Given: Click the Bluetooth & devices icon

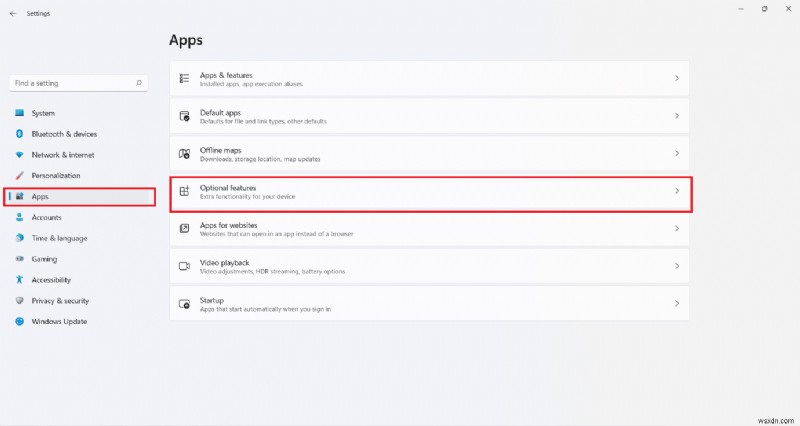Looking at the screenshot, I should pos(19,134).
